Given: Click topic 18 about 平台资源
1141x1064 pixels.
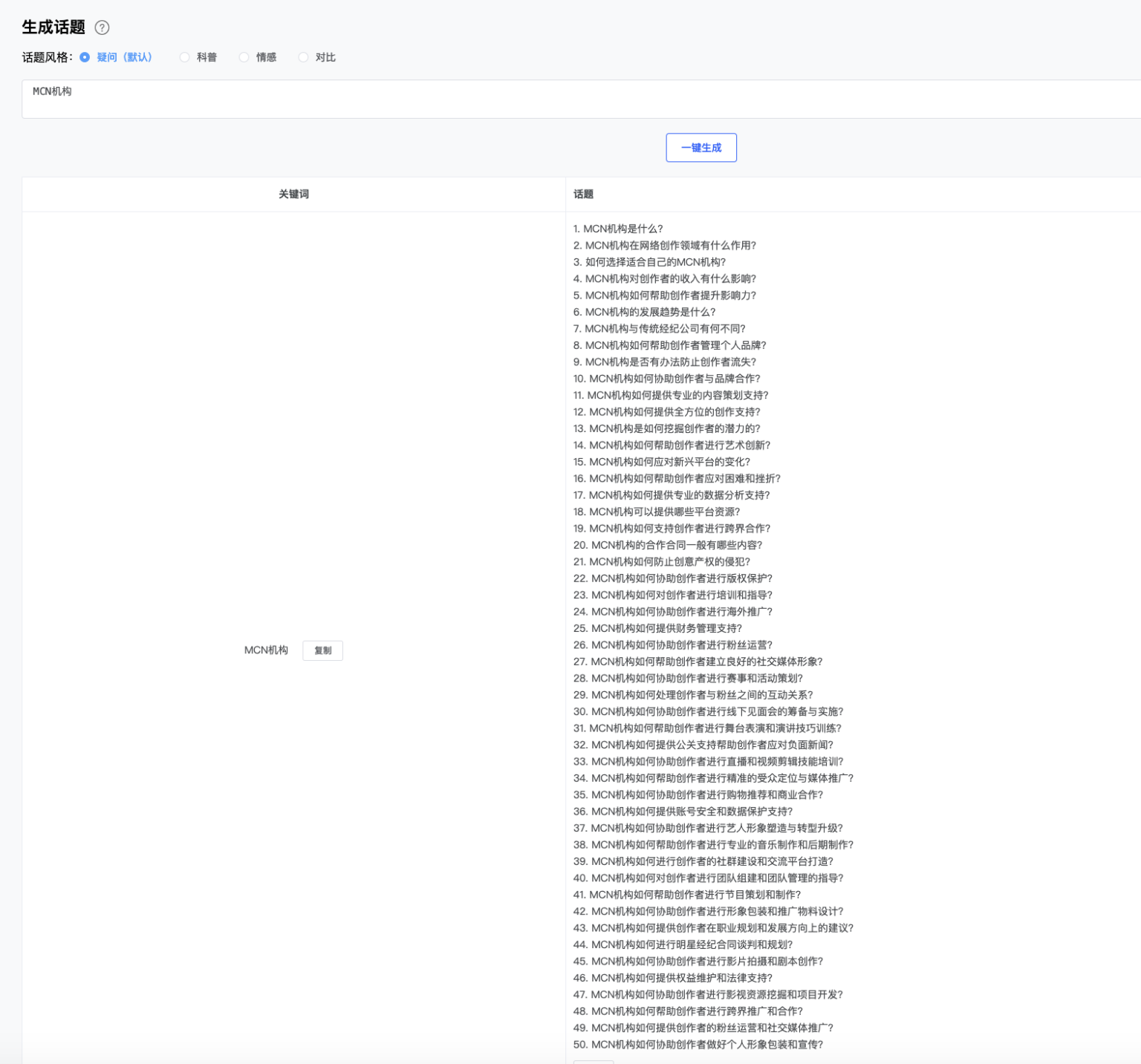Looking at the screenshot, I should click(657, 512).
